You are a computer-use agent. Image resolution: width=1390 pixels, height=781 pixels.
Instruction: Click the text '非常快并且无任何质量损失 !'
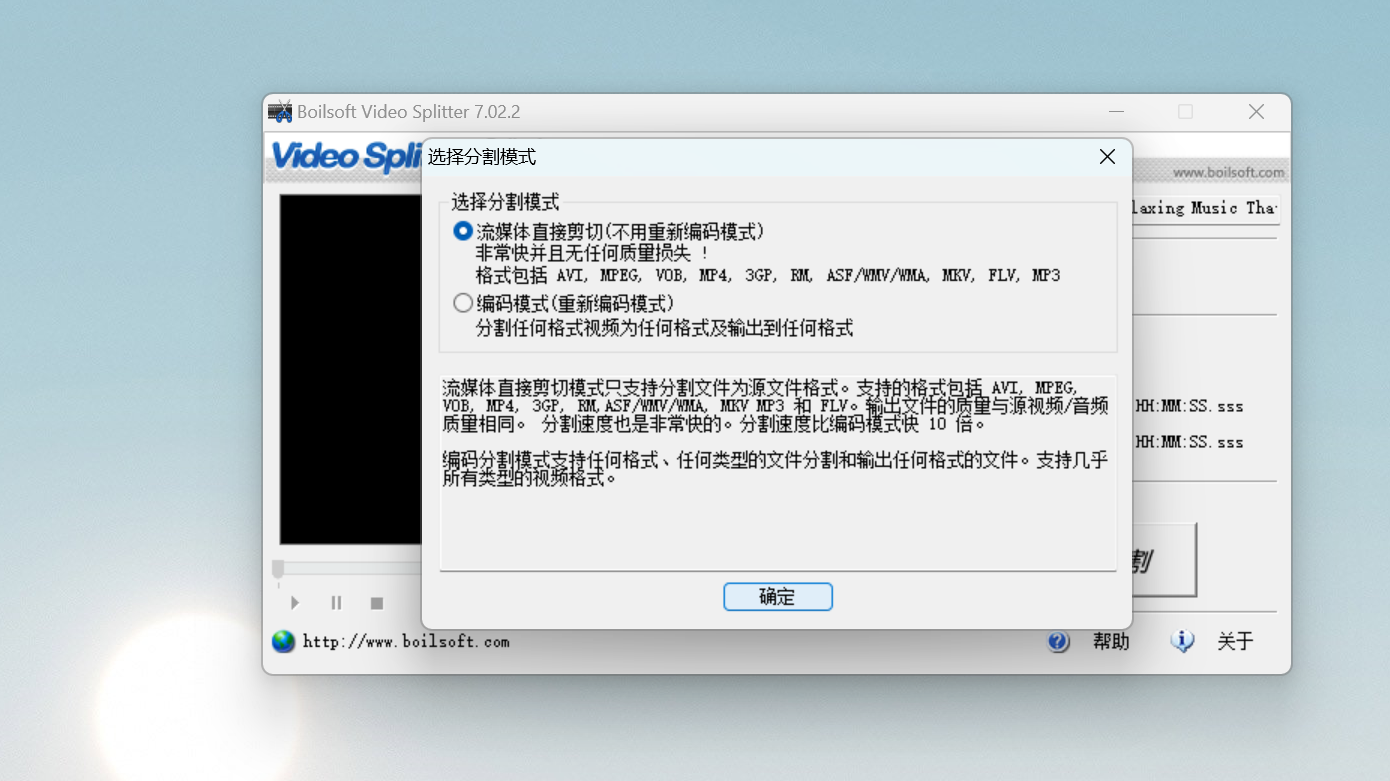(592, 253)
